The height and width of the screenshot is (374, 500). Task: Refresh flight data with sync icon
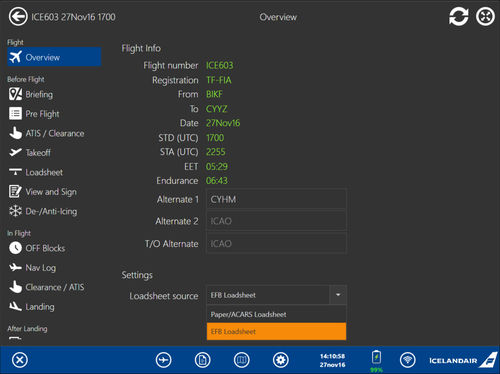click(x=459, y=17)
